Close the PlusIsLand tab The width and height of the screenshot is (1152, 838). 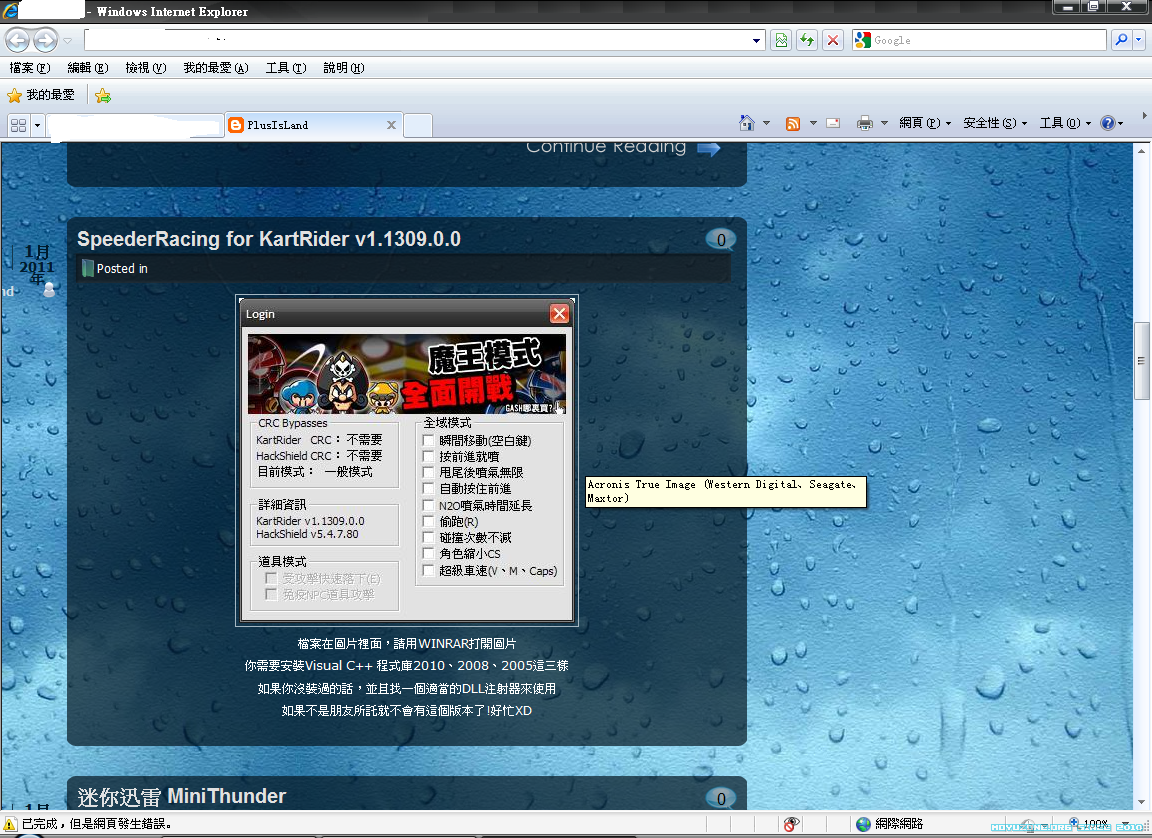point(392,125)
